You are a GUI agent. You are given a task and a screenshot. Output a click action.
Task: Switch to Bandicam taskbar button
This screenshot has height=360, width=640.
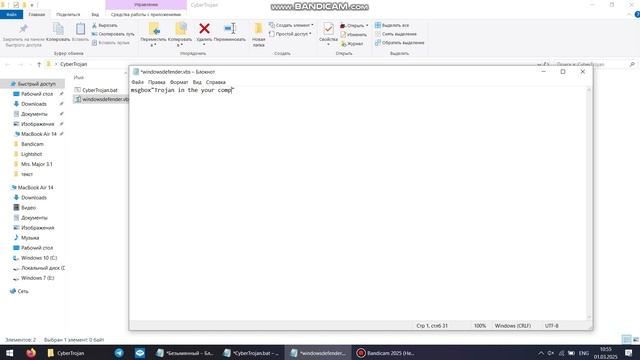tap(386, 353)
